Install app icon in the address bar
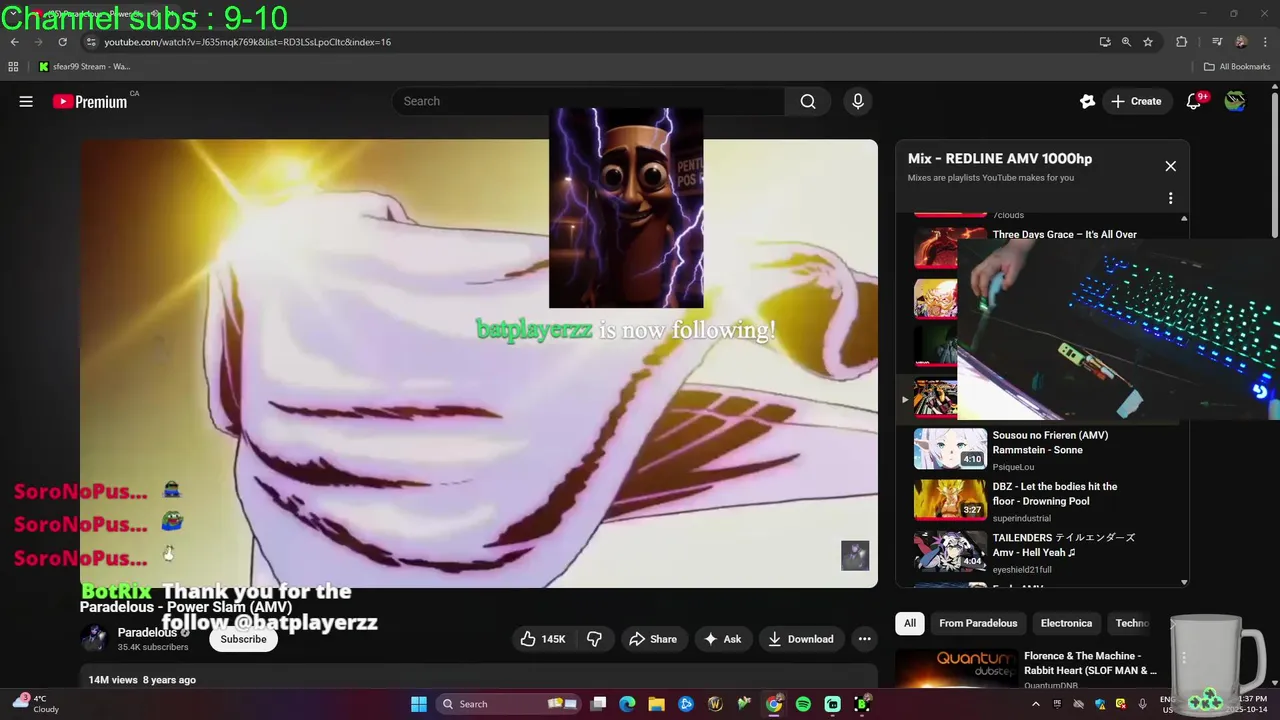The width and height of the screenshot is (1280, 720). [1104, 42]
